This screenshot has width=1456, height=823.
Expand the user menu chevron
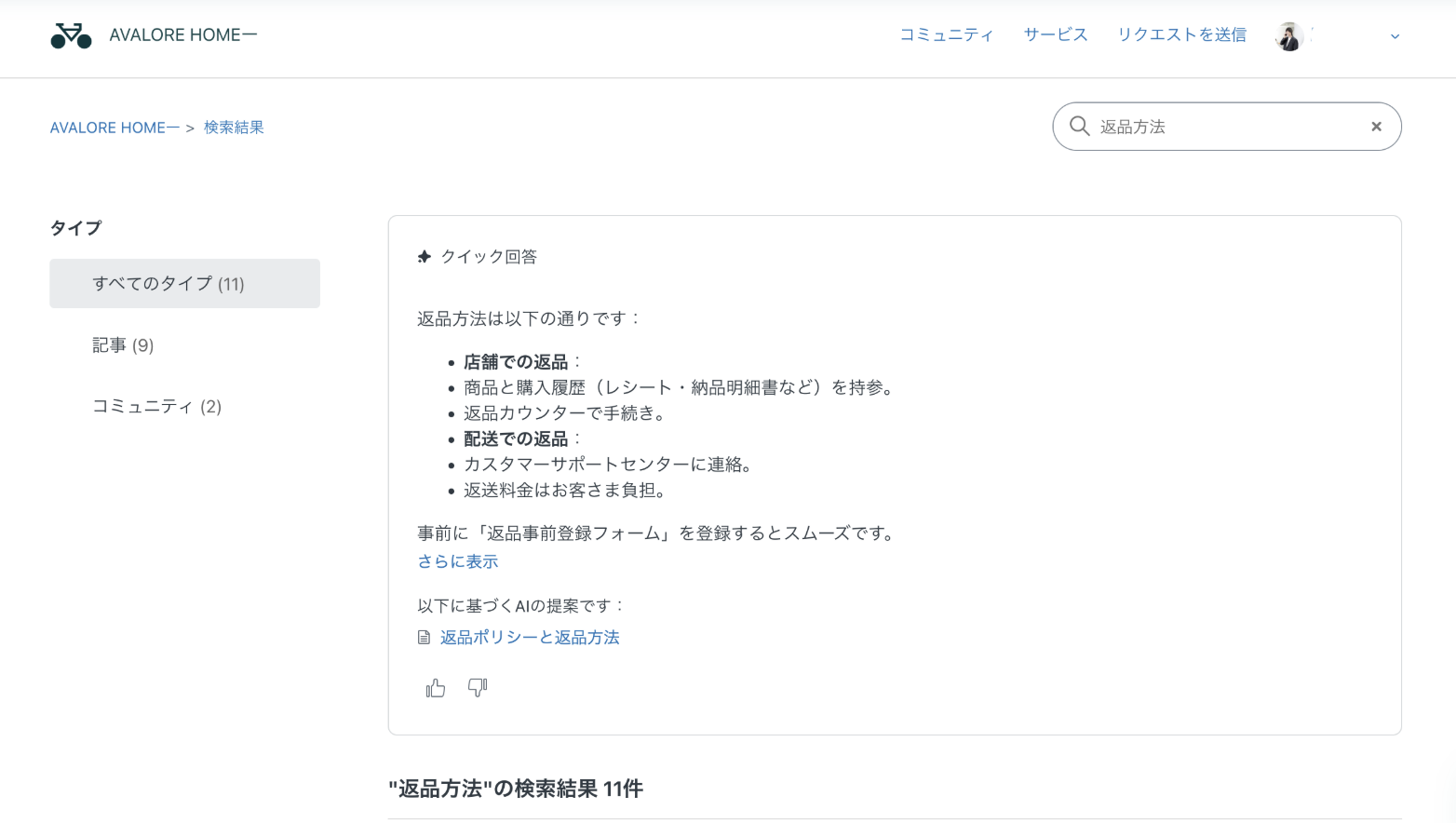[x=1395, y=36]
